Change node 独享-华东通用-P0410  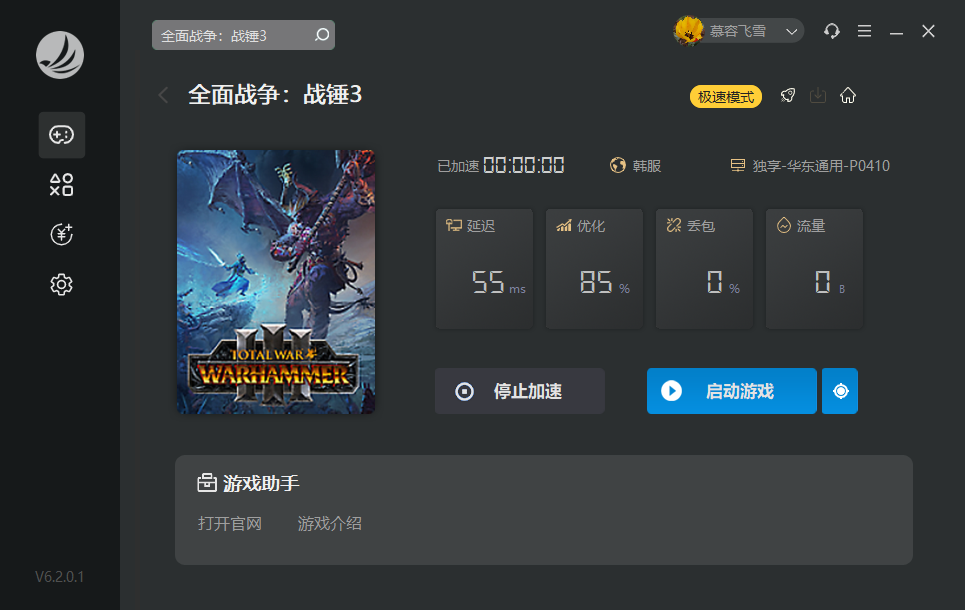click(x=810, y=166)
